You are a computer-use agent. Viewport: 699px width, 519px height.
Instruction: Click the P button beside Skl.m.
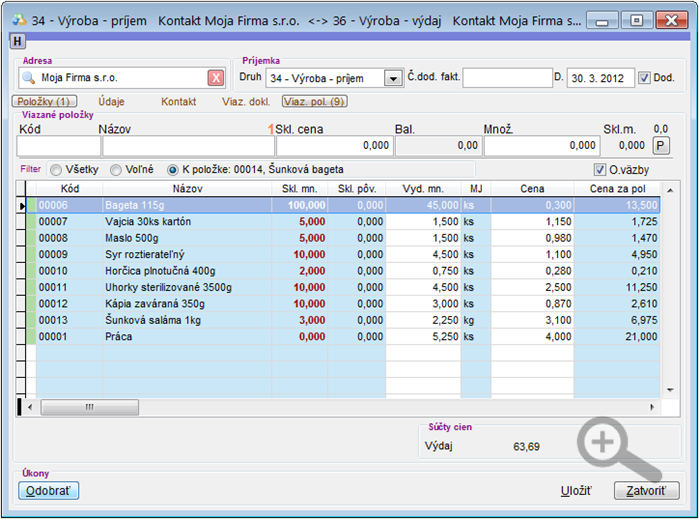(x=661, y=145)
